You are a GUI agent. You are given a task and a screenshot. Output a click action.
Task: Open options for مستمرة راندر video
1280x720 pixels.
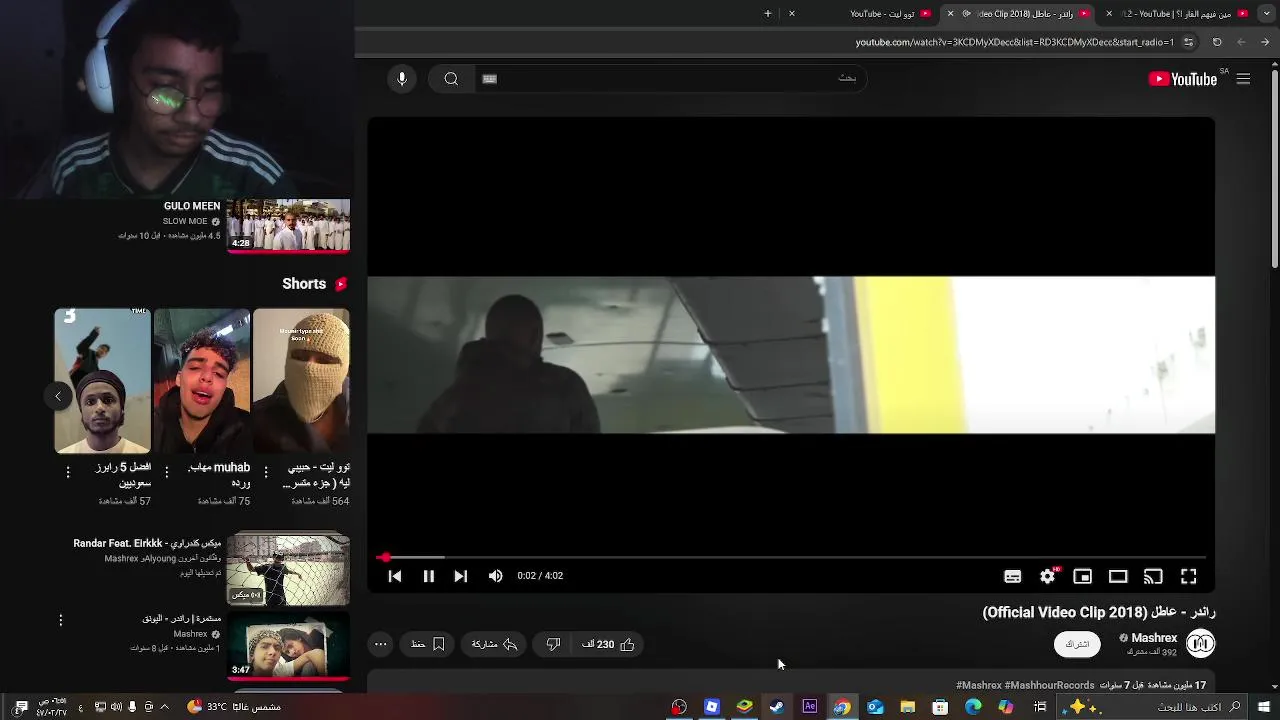[60, 620]
